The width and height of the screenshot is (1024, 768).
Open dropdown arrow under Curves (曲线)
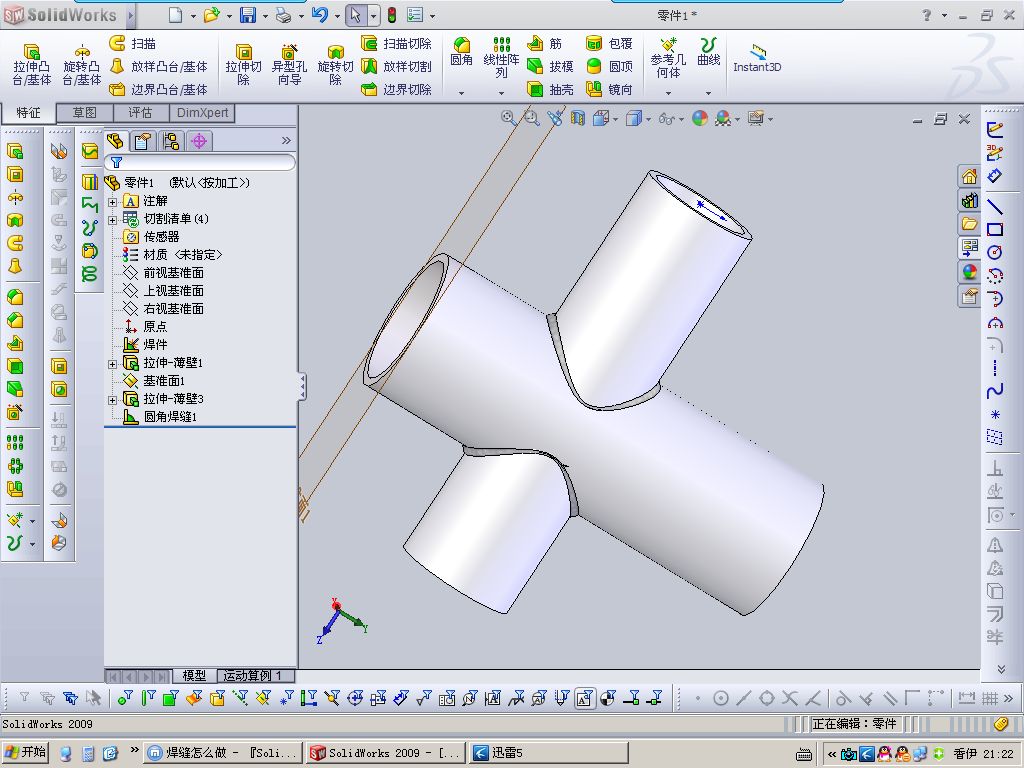point(709,93)
